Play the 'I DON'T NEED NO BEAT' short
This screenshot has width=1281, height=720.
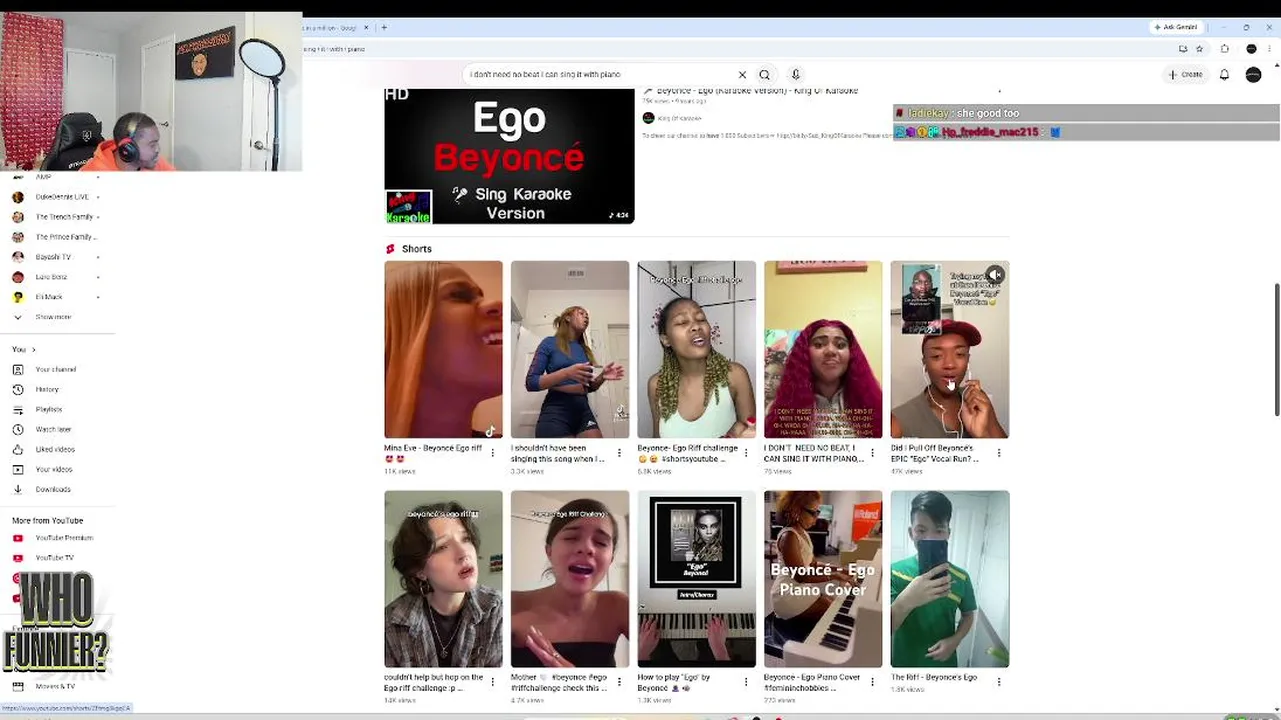coord(823,349)
